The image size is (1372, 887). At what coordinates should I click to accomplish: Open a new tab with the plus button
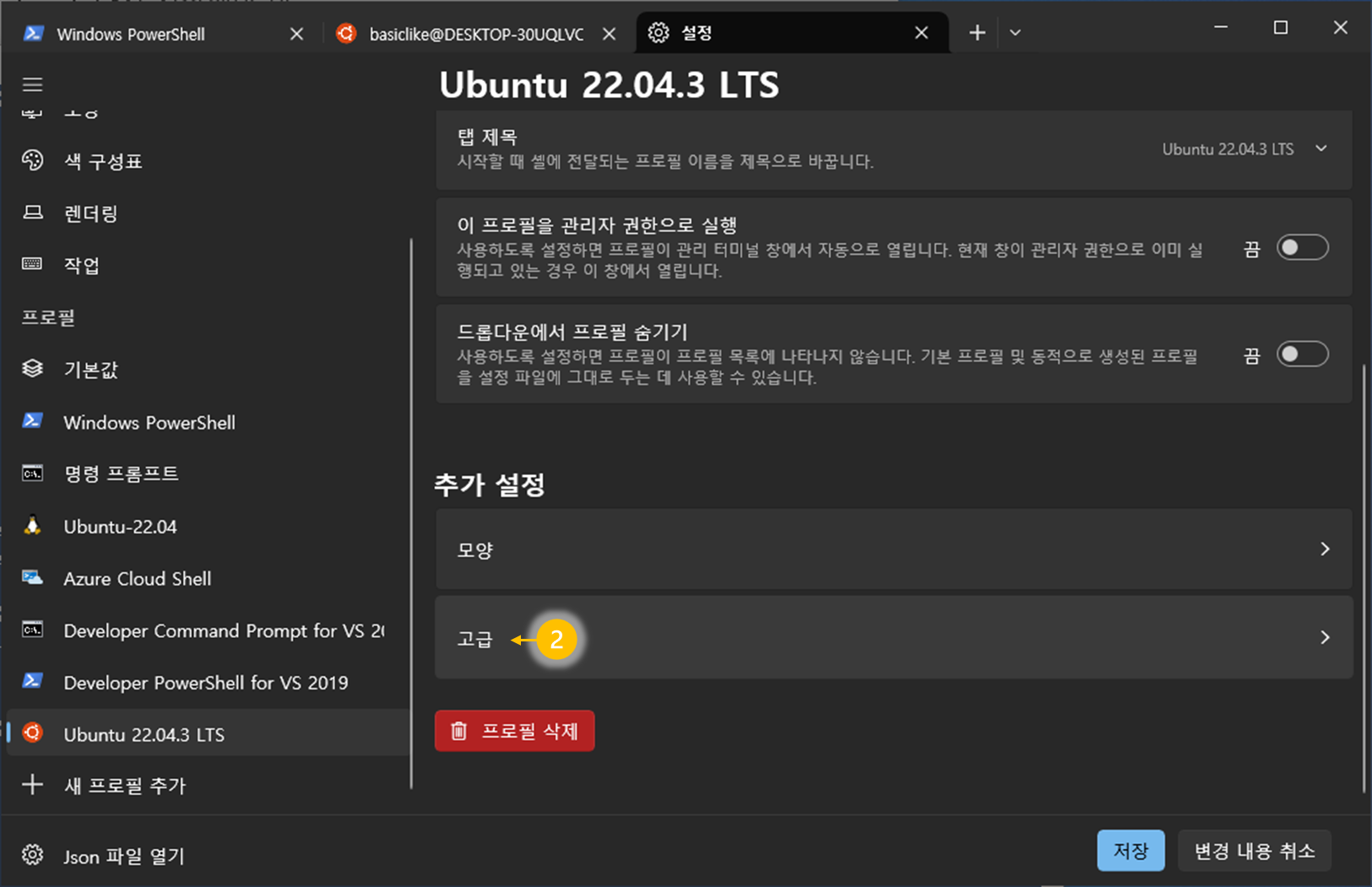tap(977, 33)
